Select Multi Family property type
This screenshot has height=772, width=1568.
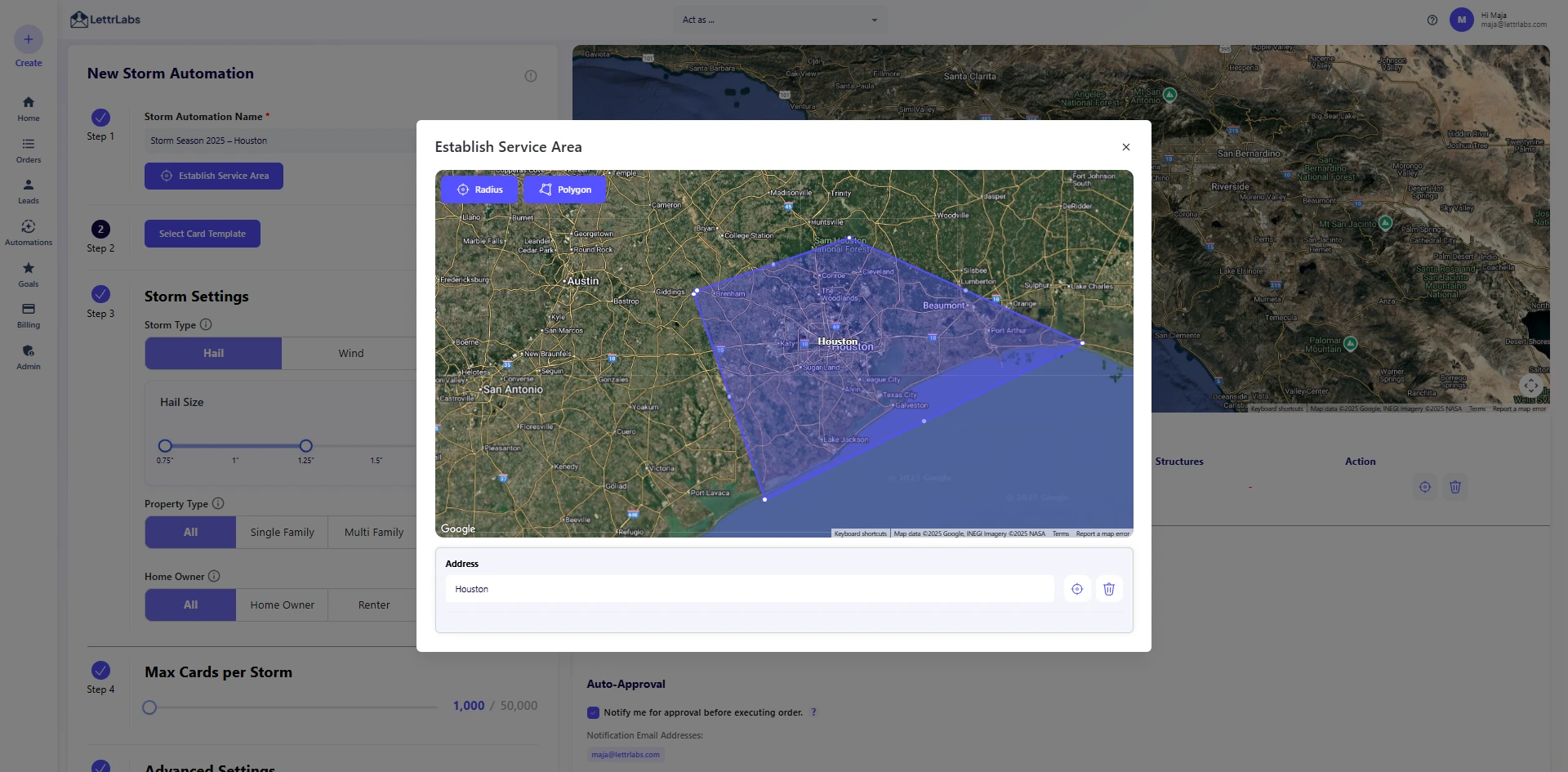(373, 532)
